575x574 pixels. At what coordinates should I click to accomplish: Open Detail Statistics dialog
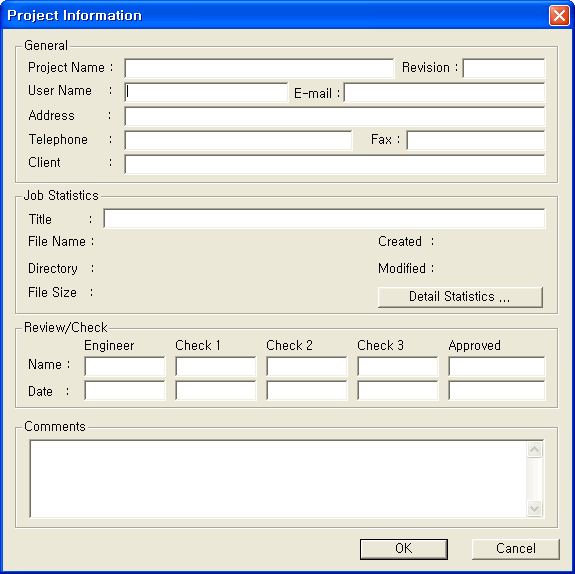pos(460,297)
